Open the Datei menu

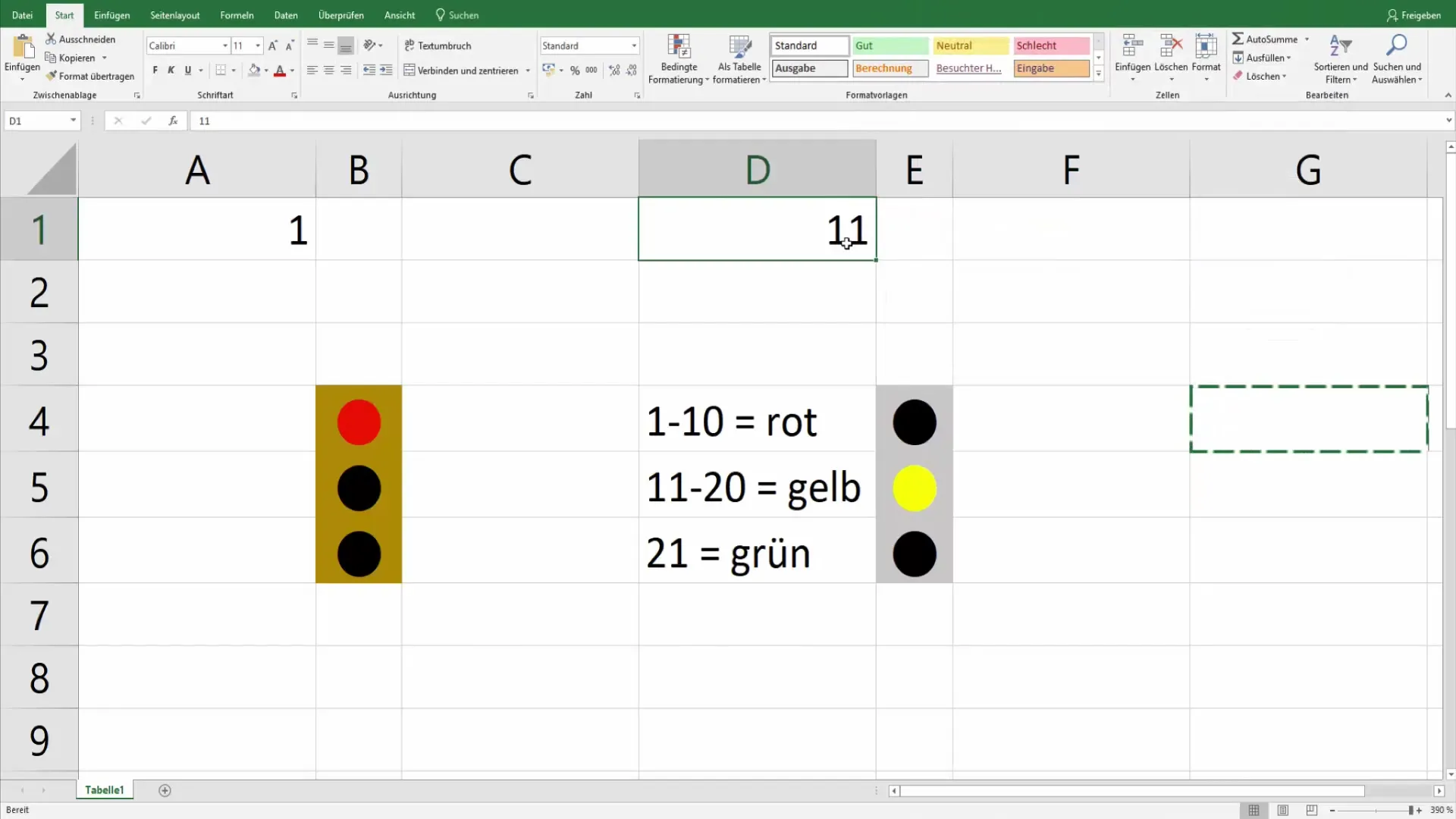pos(22,15)
